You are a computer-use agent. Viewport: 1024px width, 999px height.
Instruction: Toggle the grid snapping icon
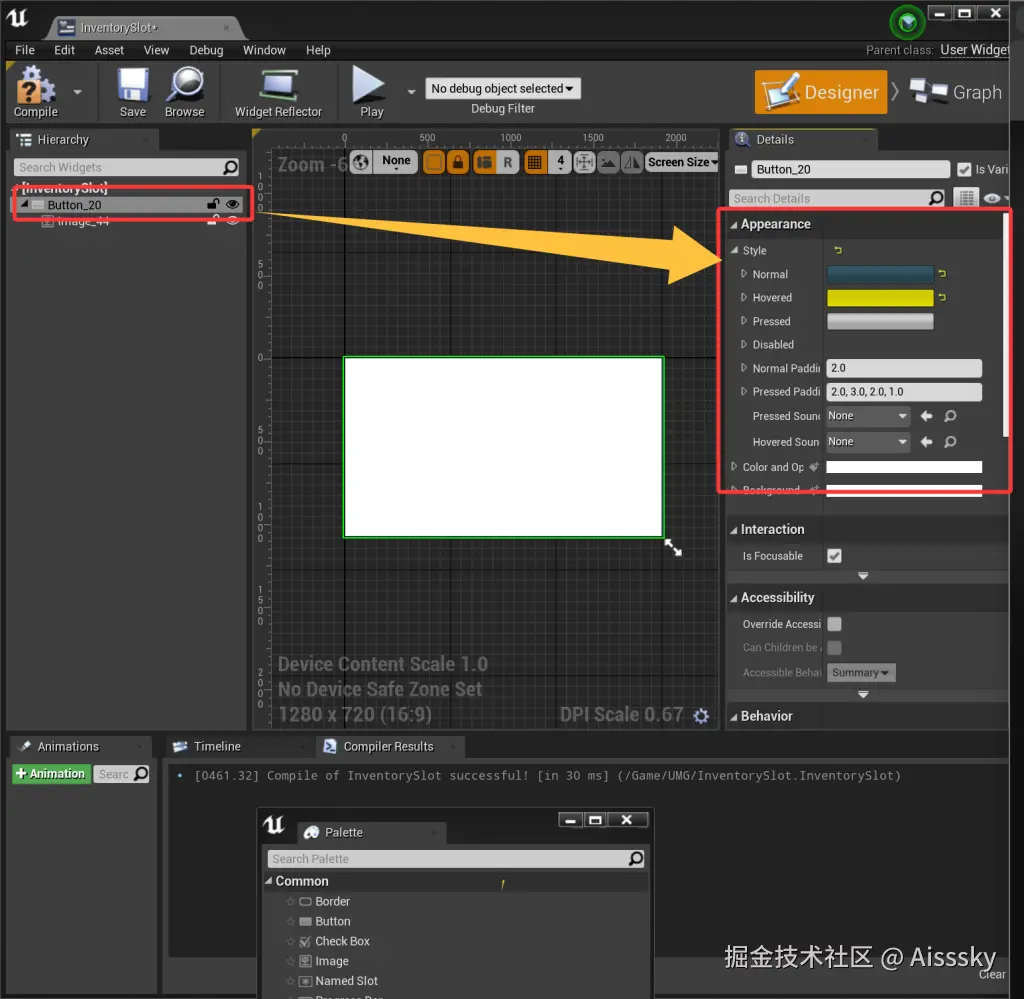534,162
